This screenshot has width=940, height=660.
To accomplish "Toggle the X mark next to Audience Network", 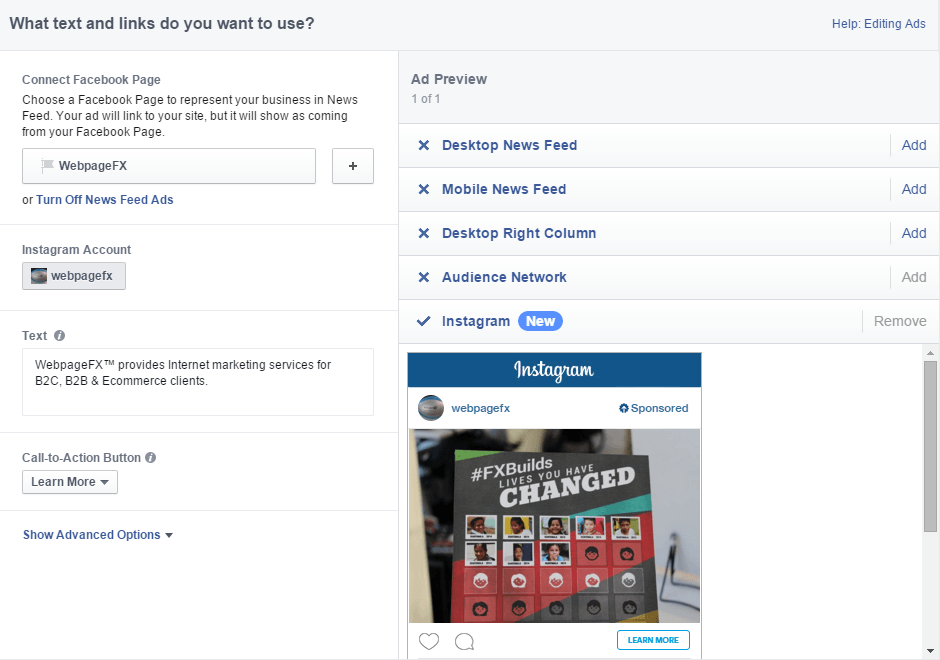I will click(423, 277).
